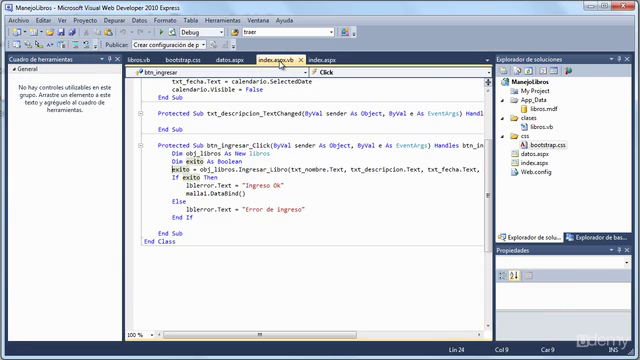
Task: Open the Depurar menu
Action: [114, 20]
